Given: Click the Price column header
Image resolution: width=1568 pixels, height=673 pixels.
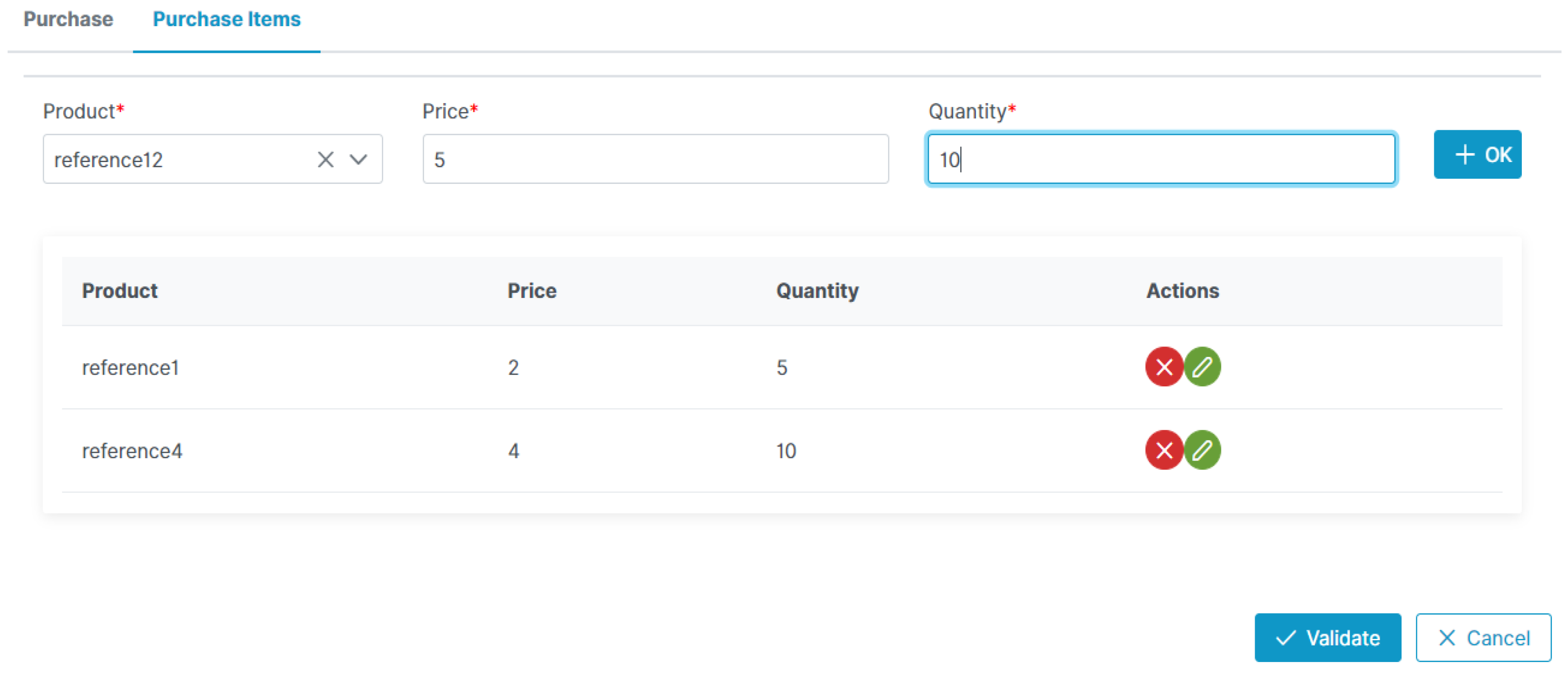Looking at the screenshot, I should coord(531,291).
